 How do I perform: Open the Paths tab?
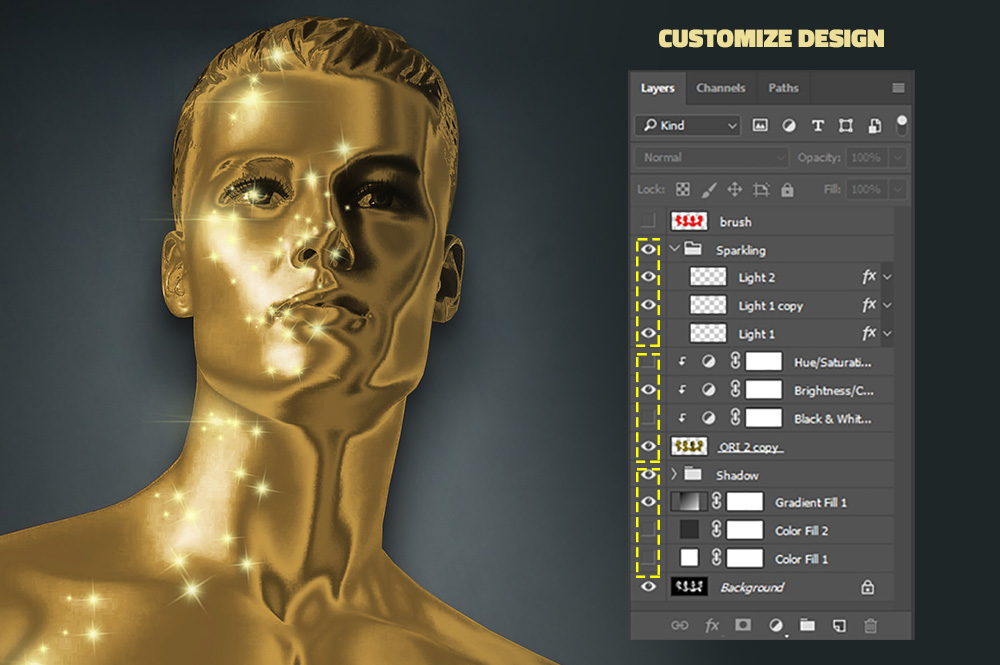pos(783,88)
